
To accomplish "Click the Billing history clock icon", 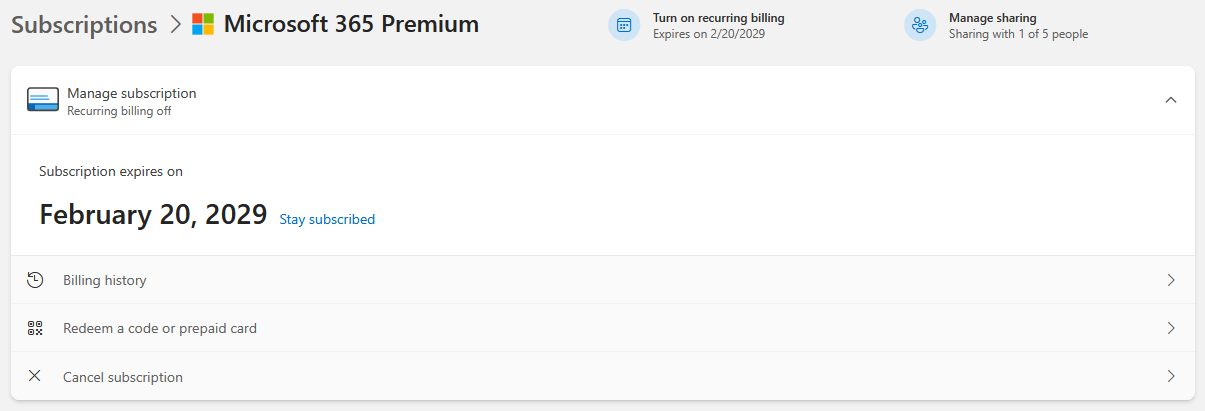I will (x=35, y=280).
